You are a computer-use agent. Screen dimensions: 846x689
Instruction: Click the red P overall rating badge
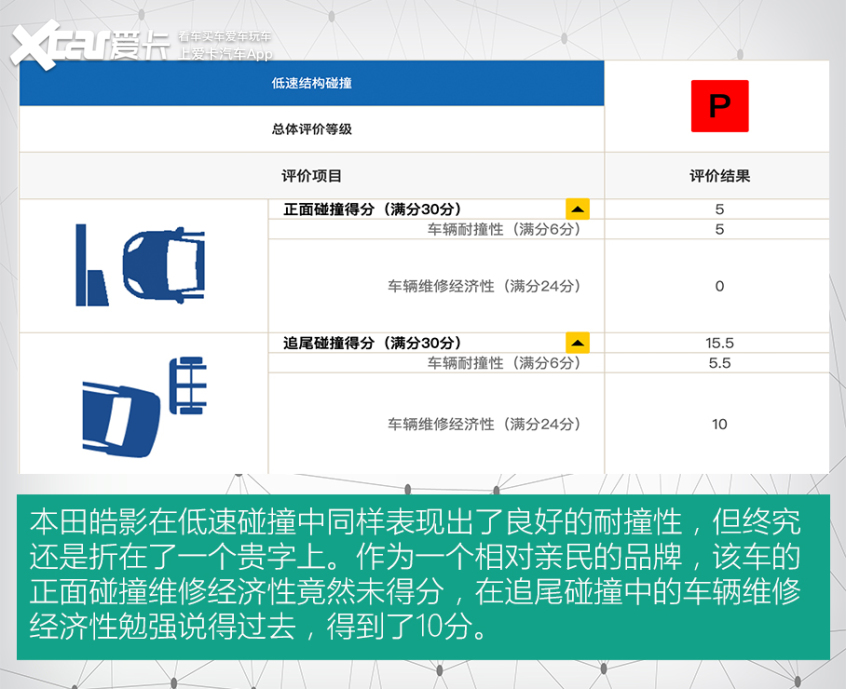click(718, 107)
